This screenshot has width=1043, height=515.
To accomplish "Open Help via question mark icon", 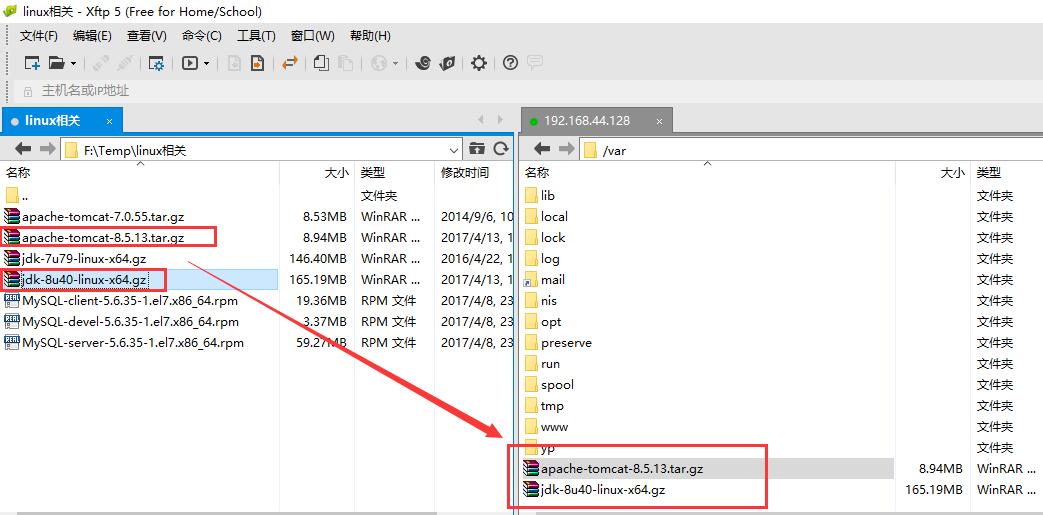I will tap(510, 63).
